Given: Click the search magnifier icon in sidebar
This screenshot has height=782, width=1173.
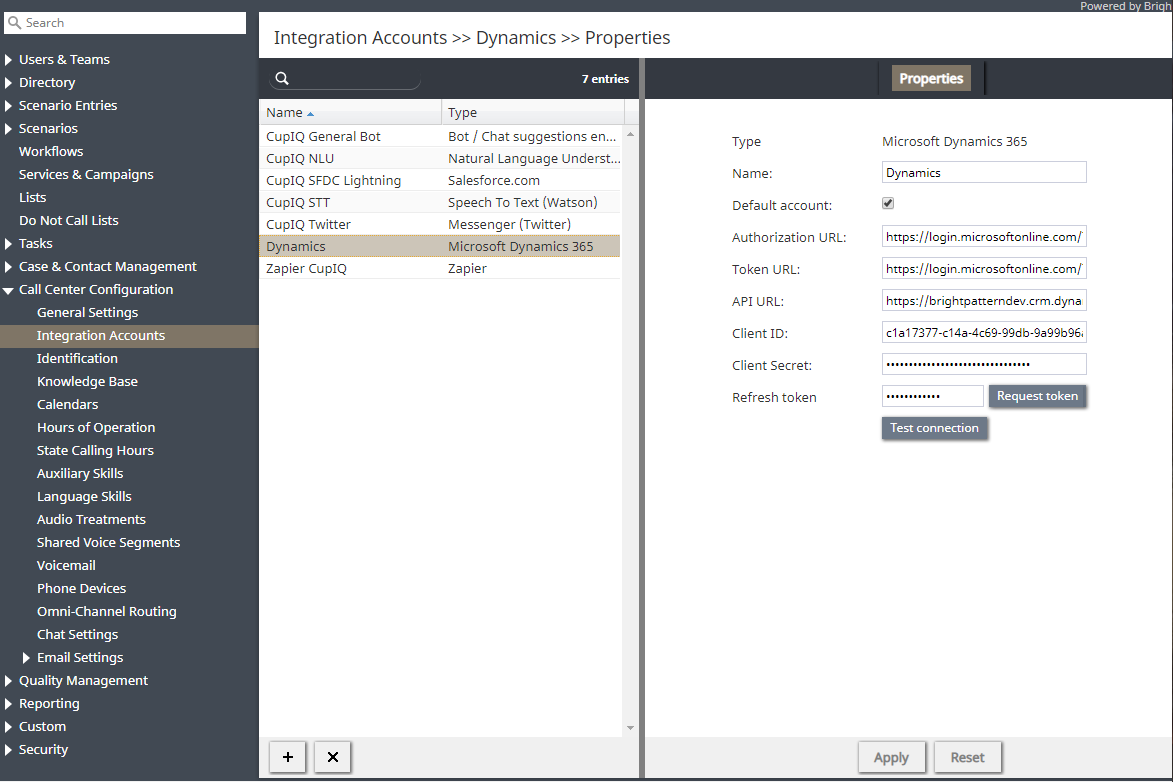Looking at the screenshot, I should click(x=14, y=22).
